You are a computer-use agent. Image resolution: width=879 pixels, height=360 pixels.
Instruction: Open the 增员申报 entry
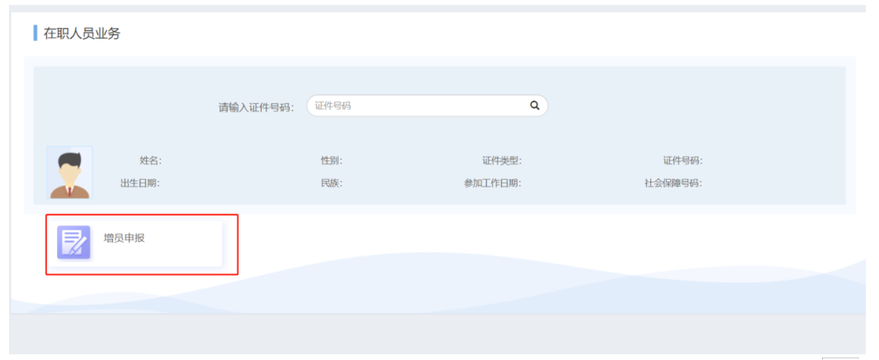pyautogui.click(x=136, y=243)
